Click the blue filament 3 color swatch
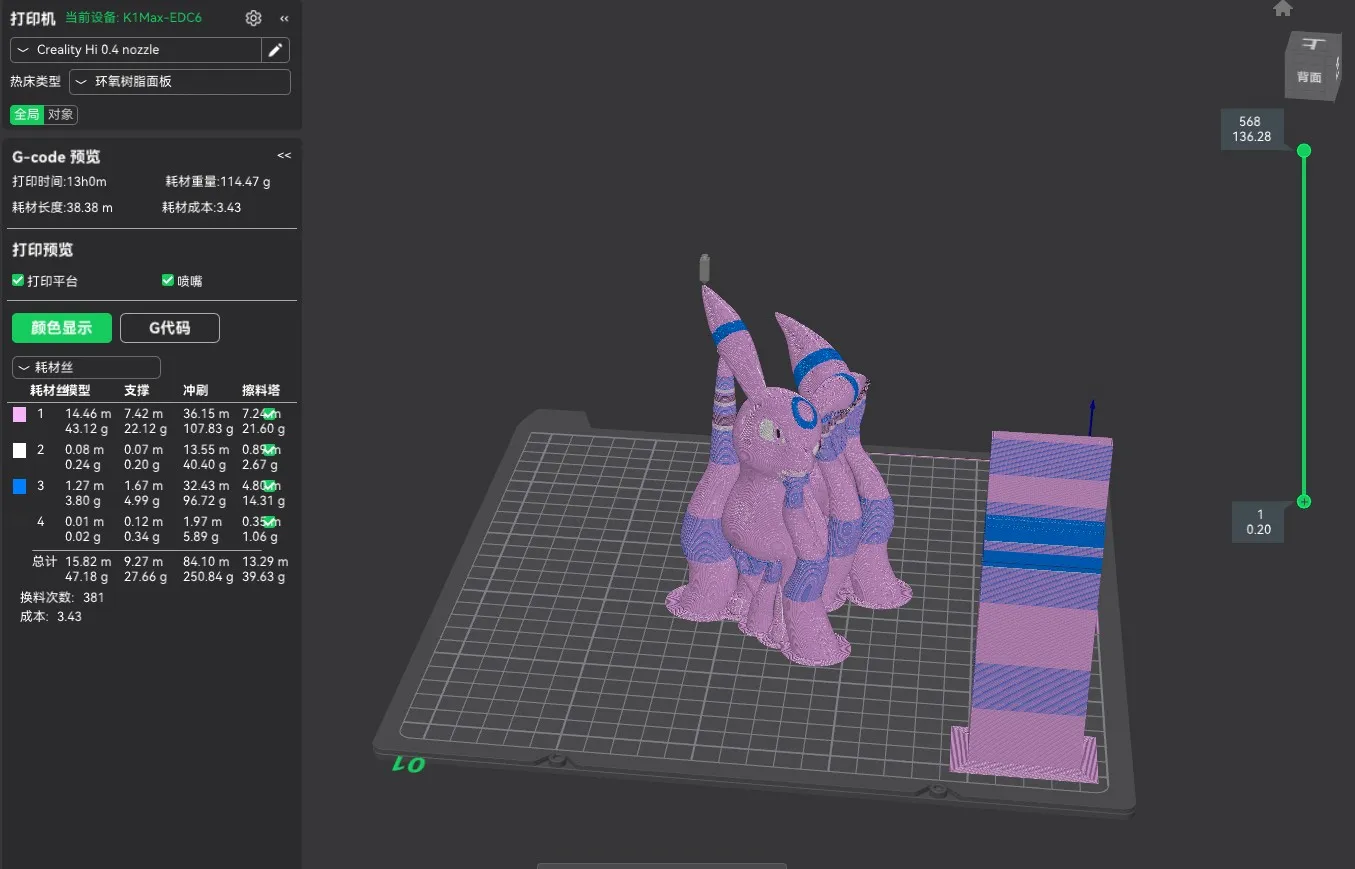Image resolution: width=1355 pixels, height=869 pixels. coord(19,486)
